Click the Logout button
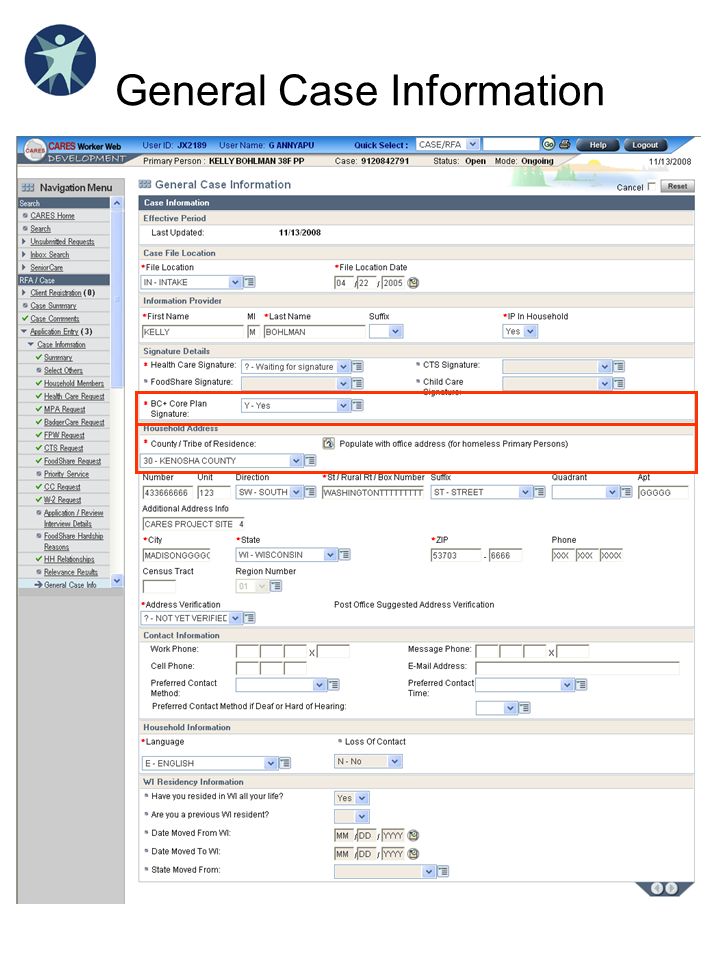The width and height of the screenshot is (720, 960). [645, 145]
